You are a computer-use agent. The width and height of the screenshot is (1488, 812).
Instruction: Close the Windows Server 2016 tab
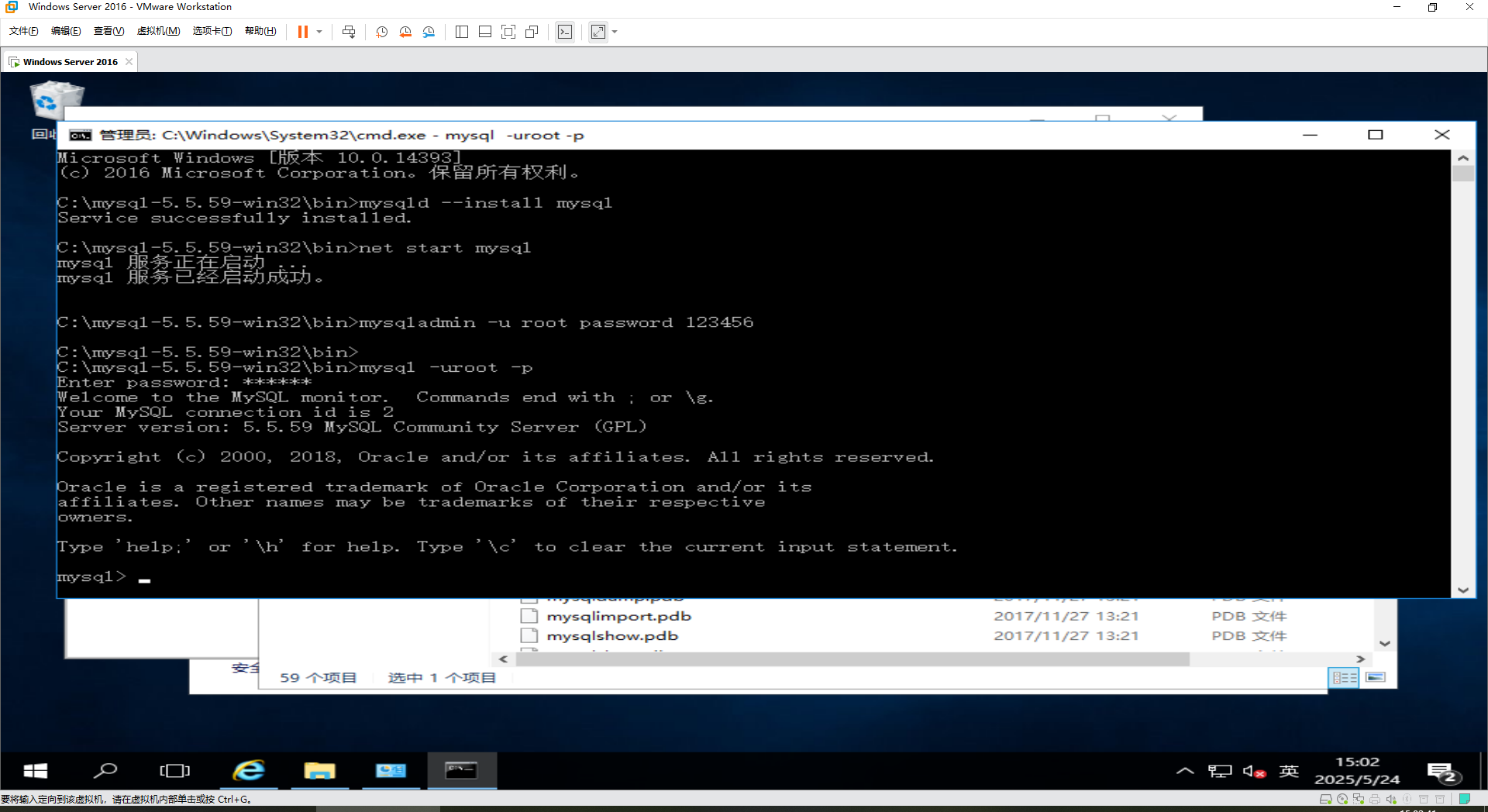[x=129, y=62]
